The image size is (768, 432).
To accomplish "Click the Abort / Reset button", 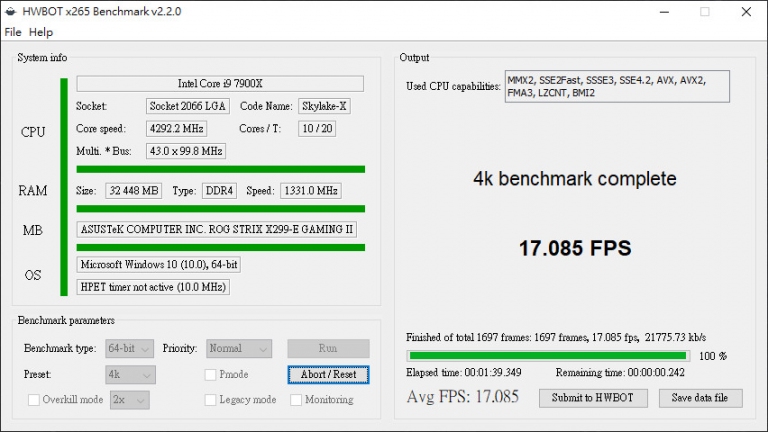I will [328, 375].
